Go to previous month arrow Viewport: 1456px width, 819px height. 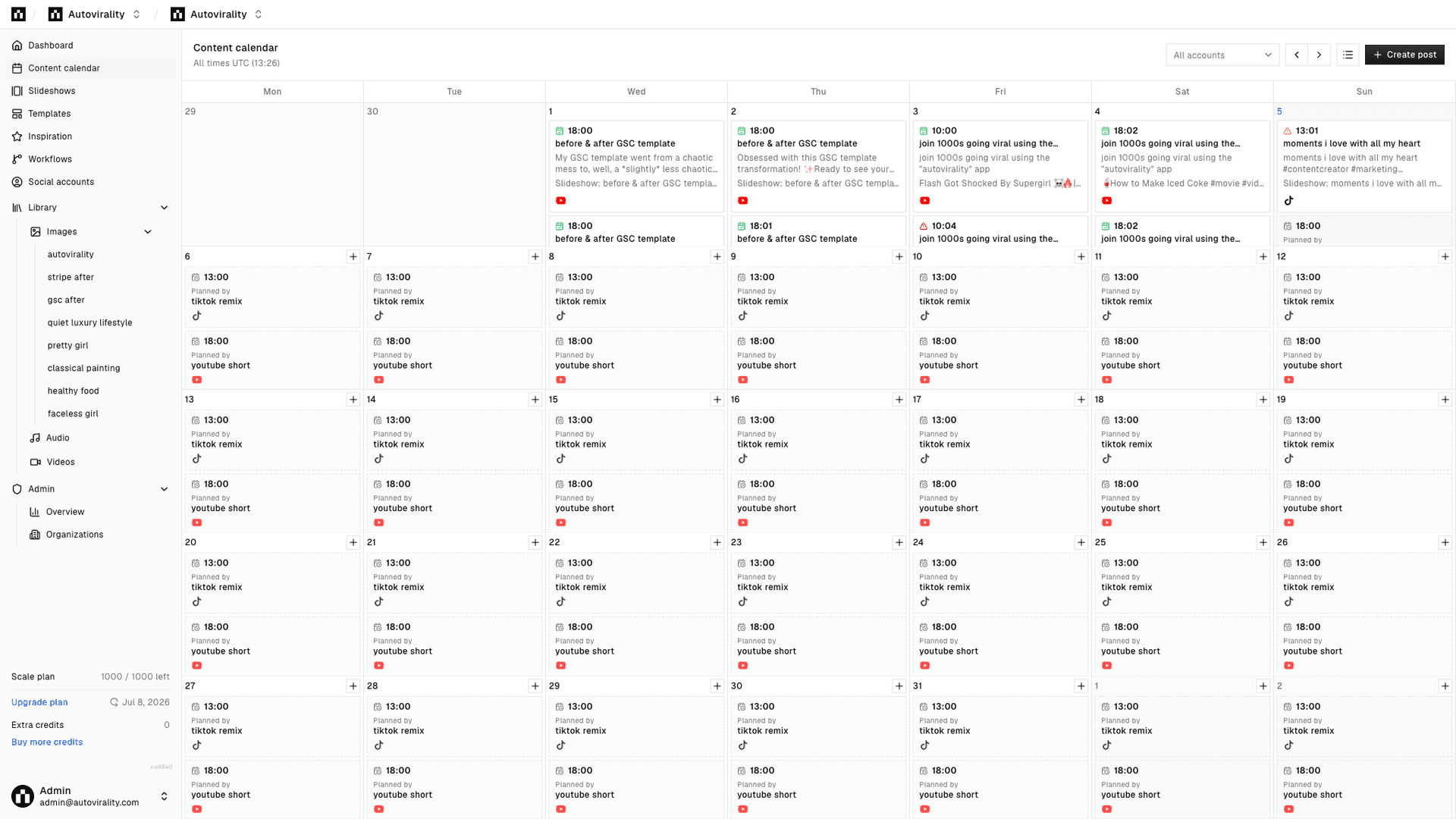click(x=1297, y=55)
